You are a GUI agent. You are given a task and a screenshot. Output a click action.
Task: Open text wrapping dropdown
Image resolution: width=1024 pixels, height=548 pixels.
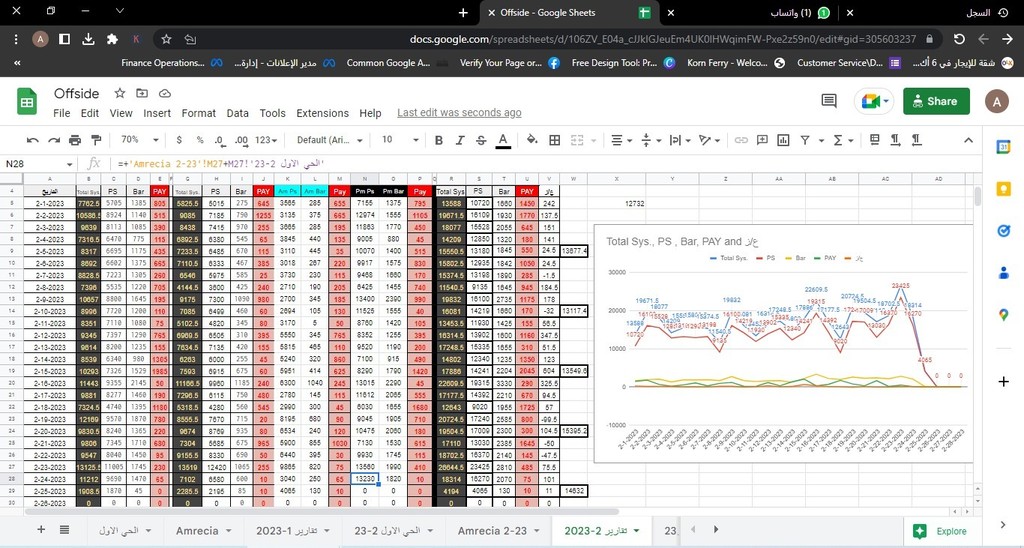click(679, 140)
